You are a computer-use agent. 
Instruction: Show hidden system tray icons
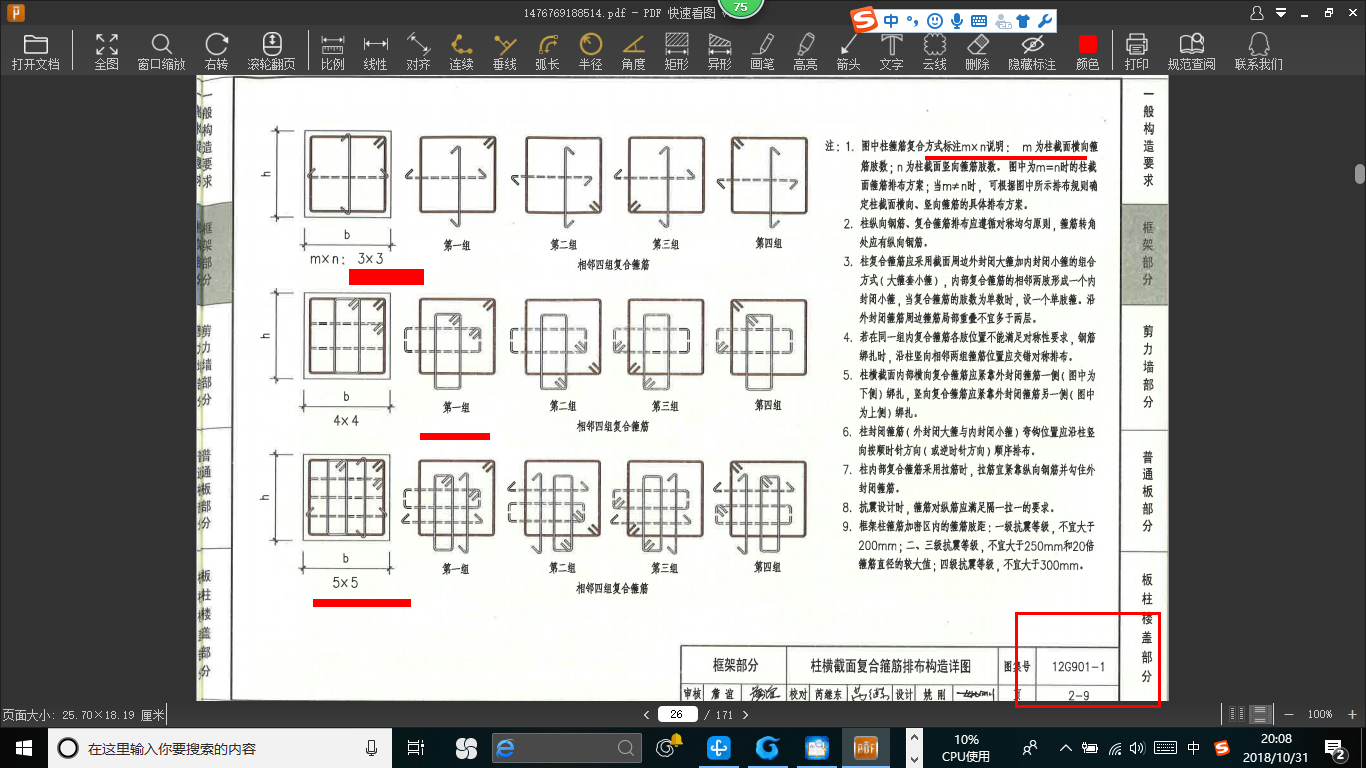tap(1066, 747)
